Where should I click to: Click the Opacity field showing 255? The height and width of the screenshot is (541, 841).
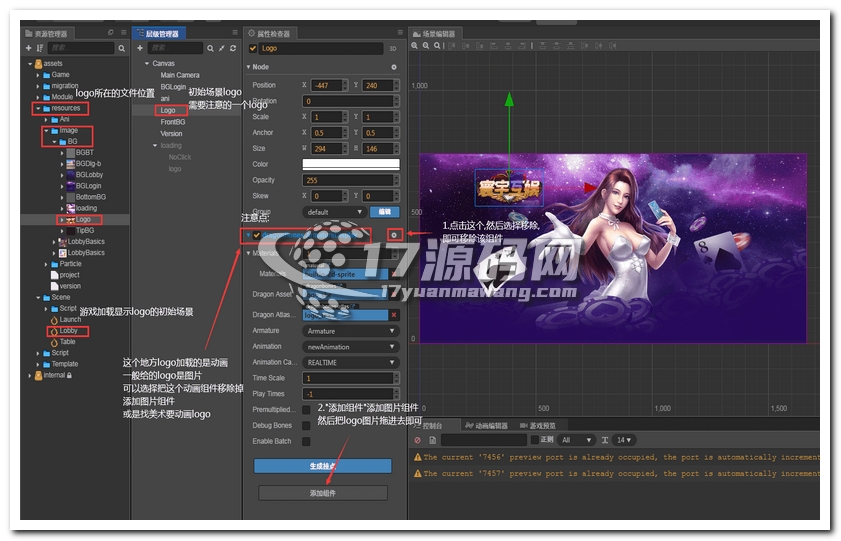(x=349, y=180)
